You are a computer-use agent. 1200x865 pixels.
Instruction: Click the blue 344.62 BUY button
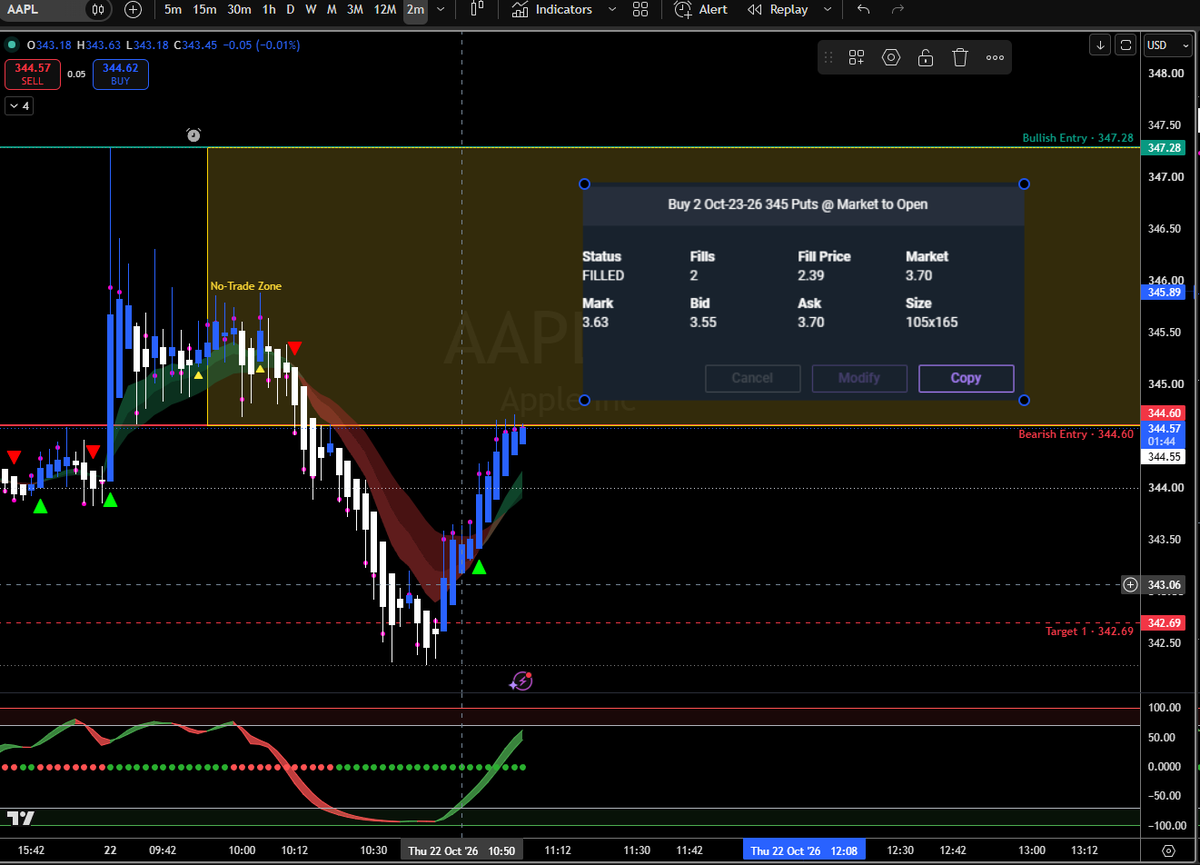click(x=121, y=74)
